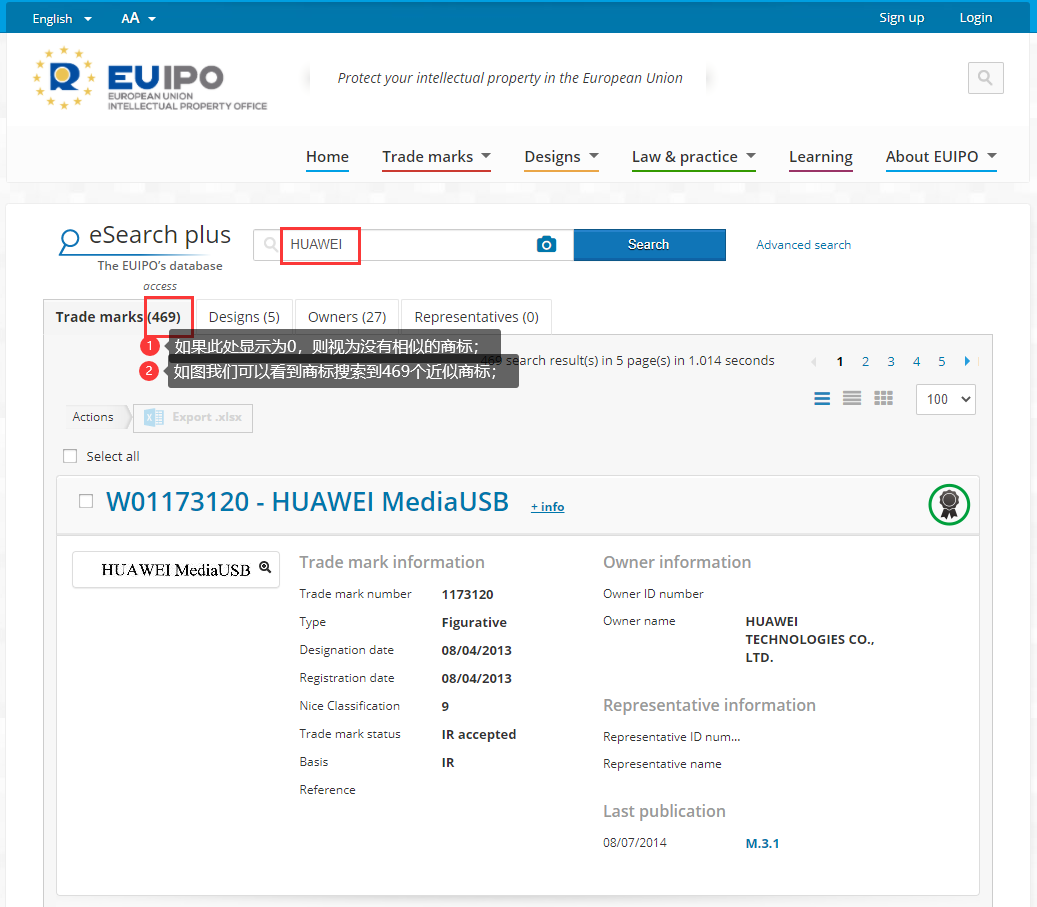Switch to the Owners (27) tab

pyautogui.click(x=347, y=317)
